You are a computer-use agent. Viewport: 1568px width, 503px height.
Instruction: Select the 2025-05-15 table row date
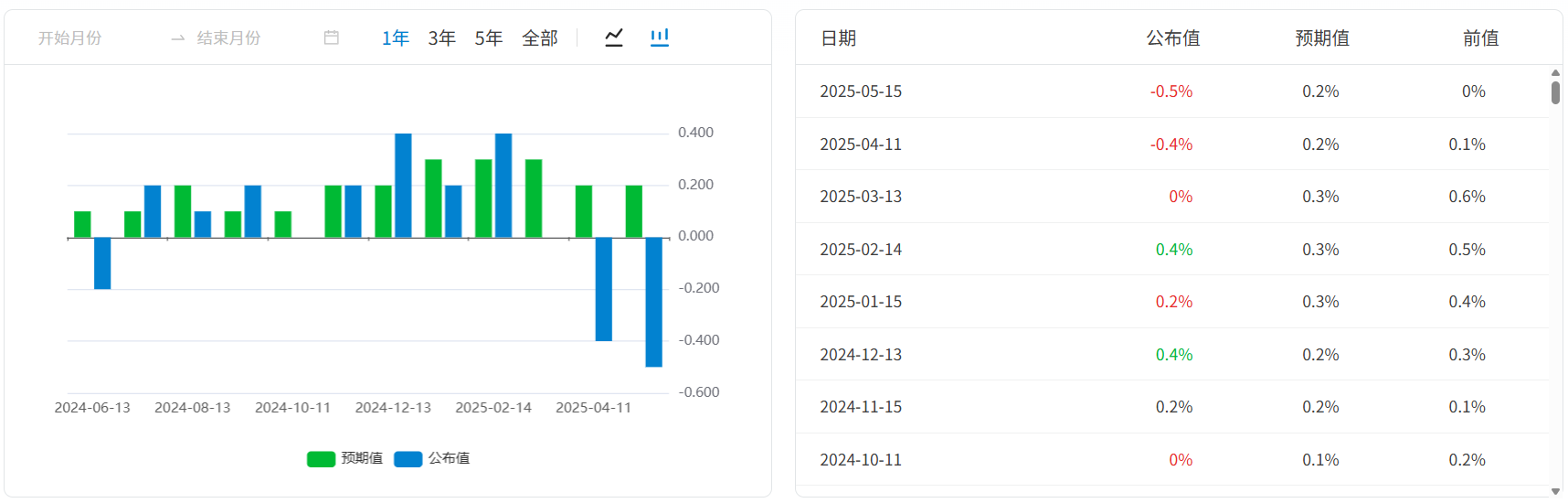861,91
